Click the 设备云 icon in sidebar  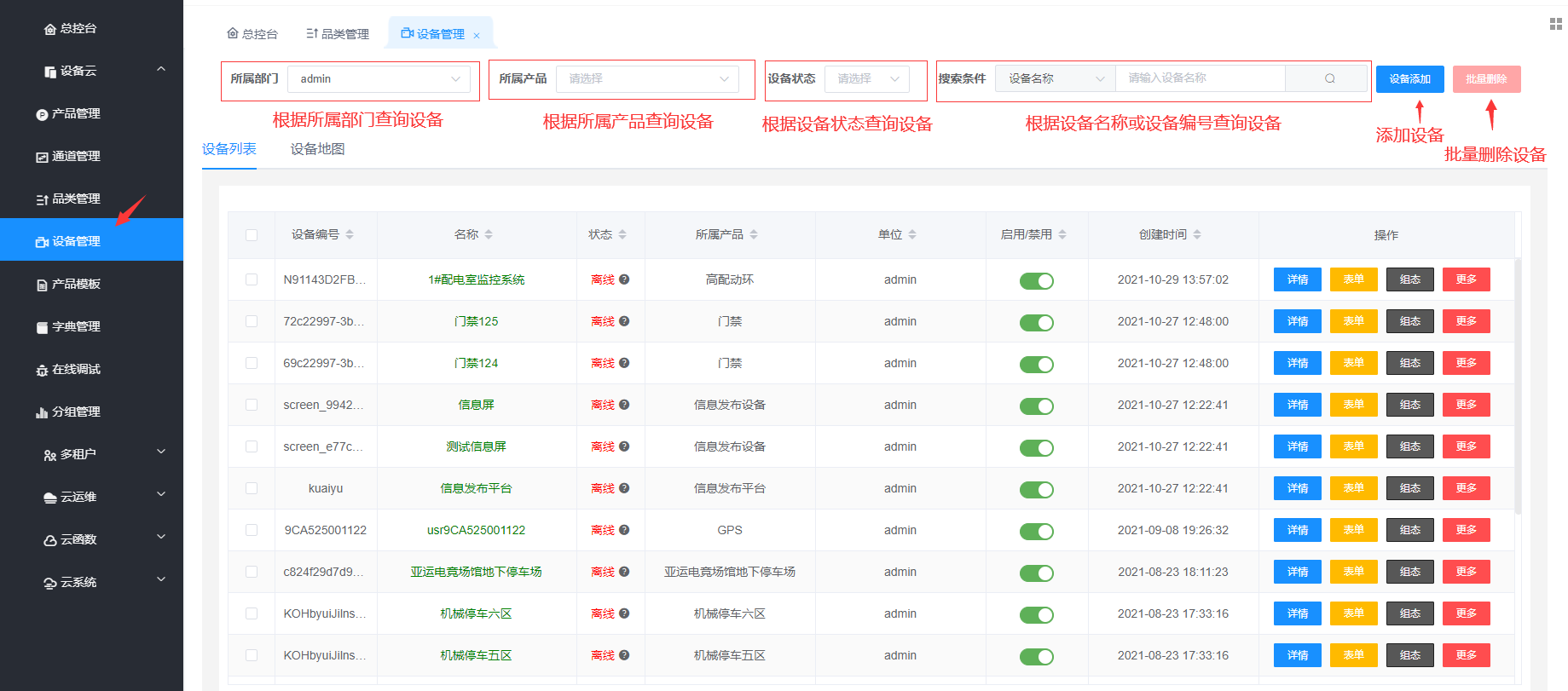50,72
